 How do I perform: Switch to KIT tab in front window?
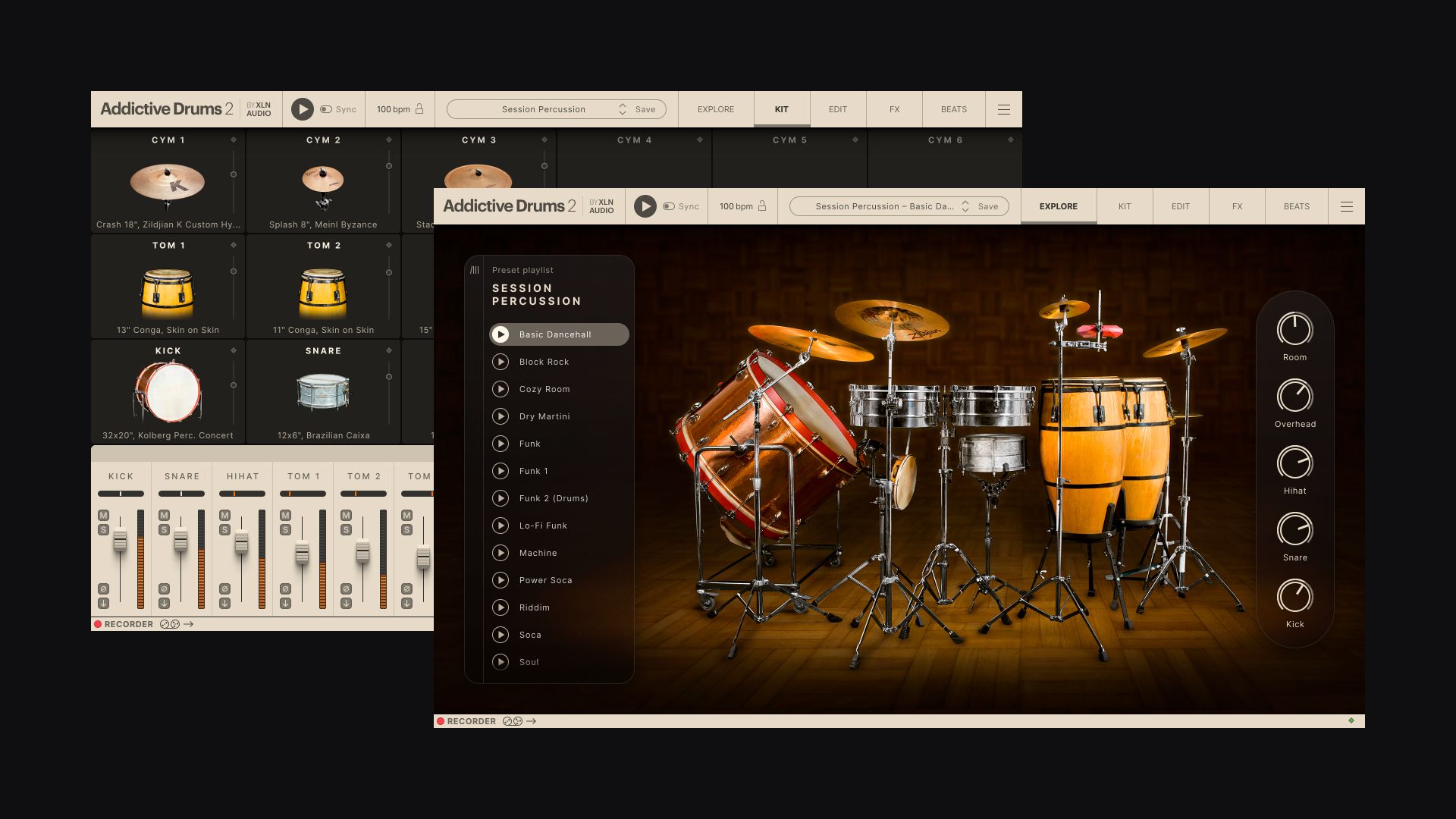pos(1125,206)
